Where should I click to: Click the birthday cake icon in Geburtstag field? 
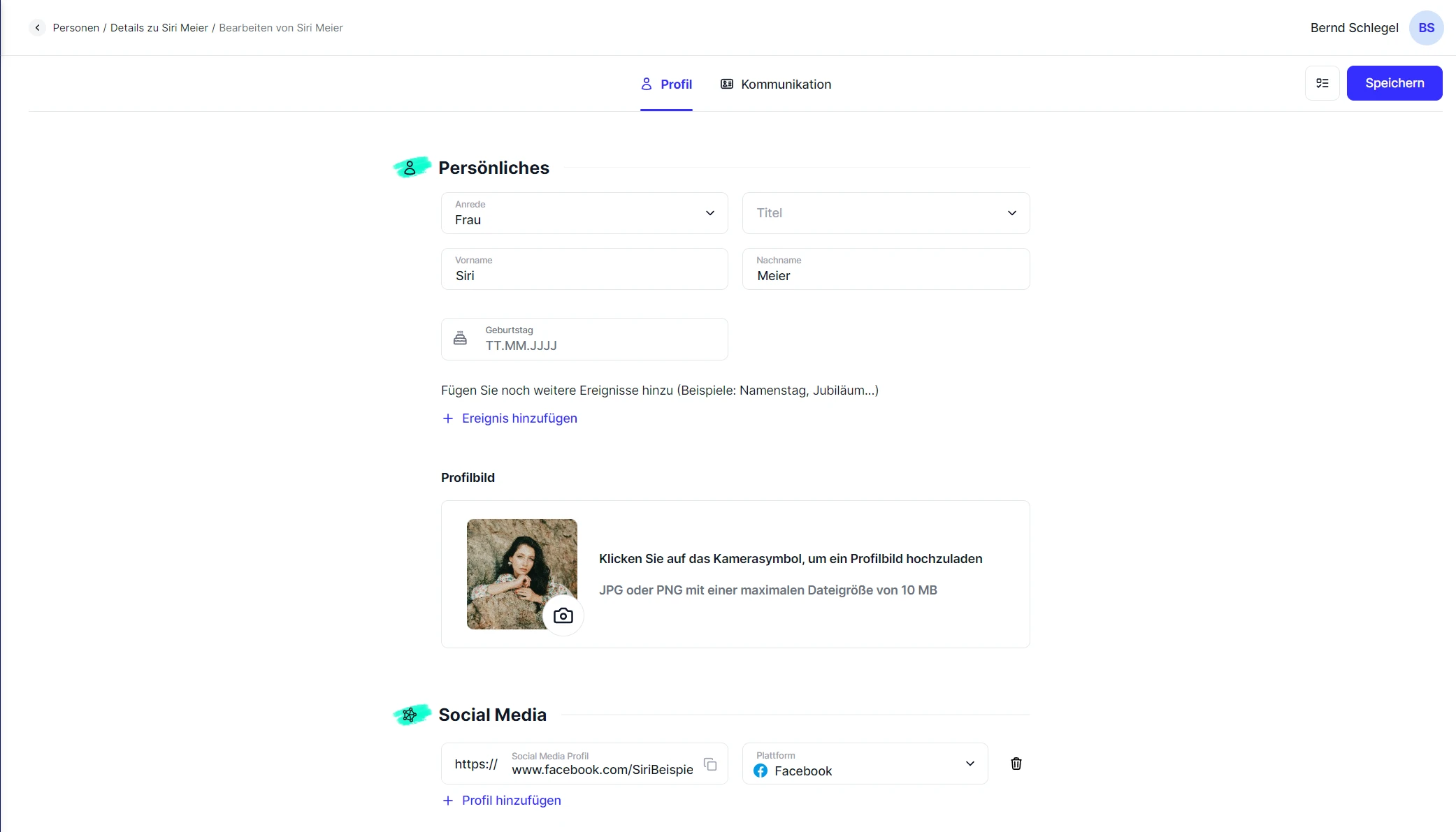(460, 337)
